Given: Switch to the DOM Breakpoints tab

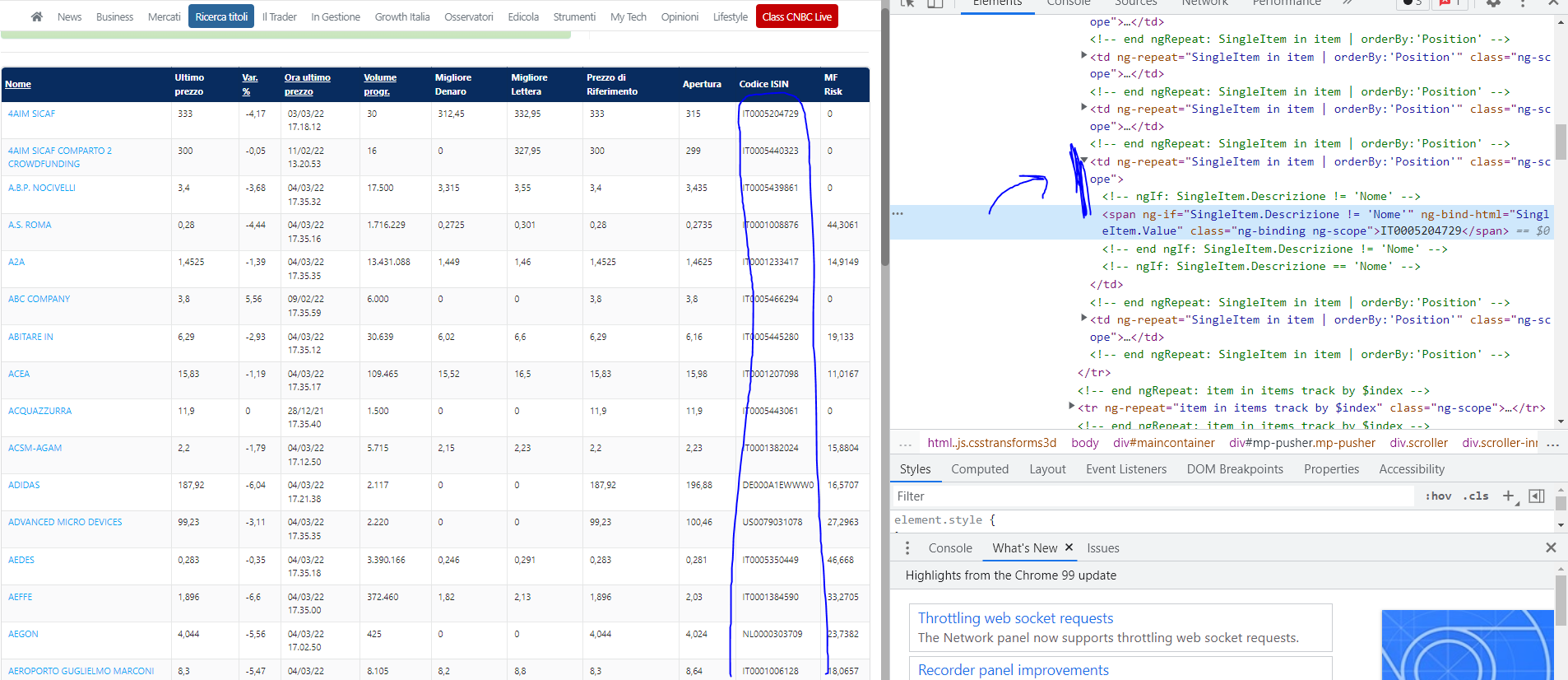Looking at the screenshot, I should pos(1235,469).
